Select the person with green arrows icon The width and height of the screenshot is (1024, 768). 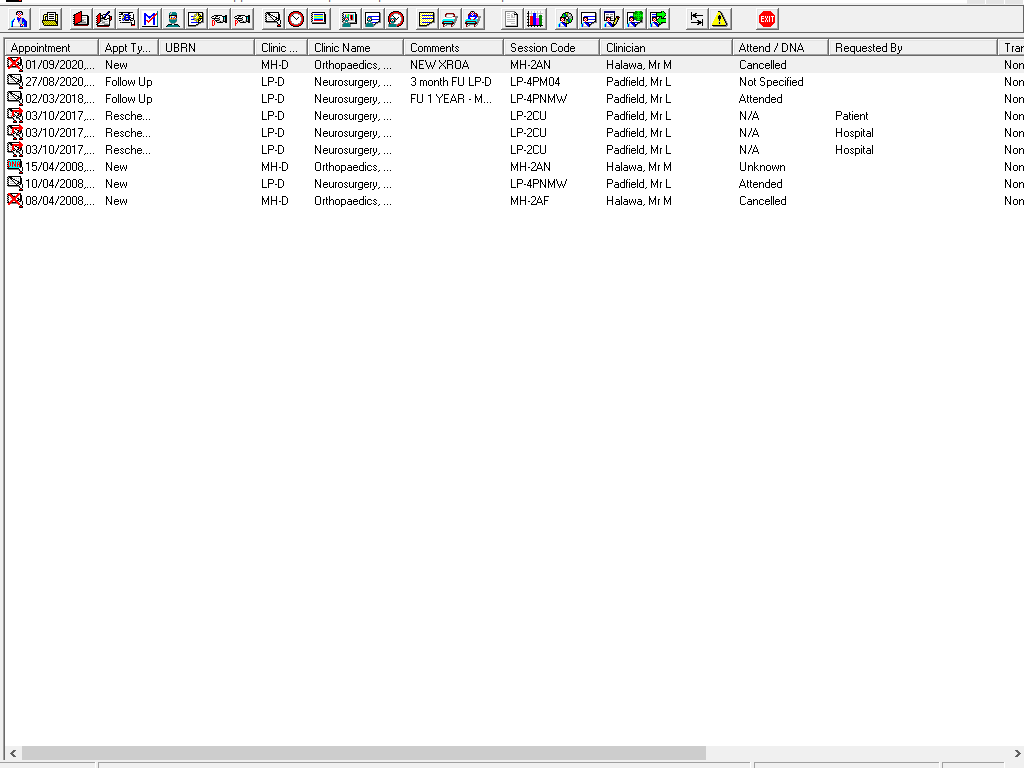[x=658, y=19]
